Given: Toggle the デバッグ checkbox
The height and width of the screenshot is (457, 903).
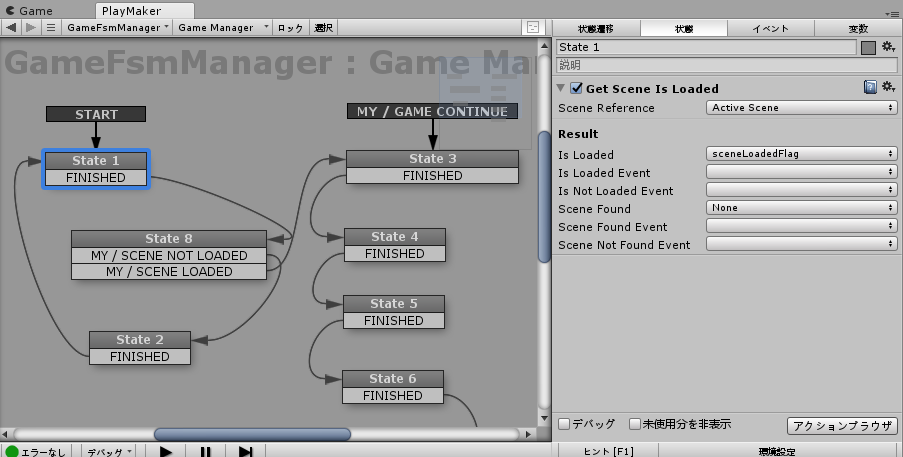Looking at the screenshot, I should point(564,424).
